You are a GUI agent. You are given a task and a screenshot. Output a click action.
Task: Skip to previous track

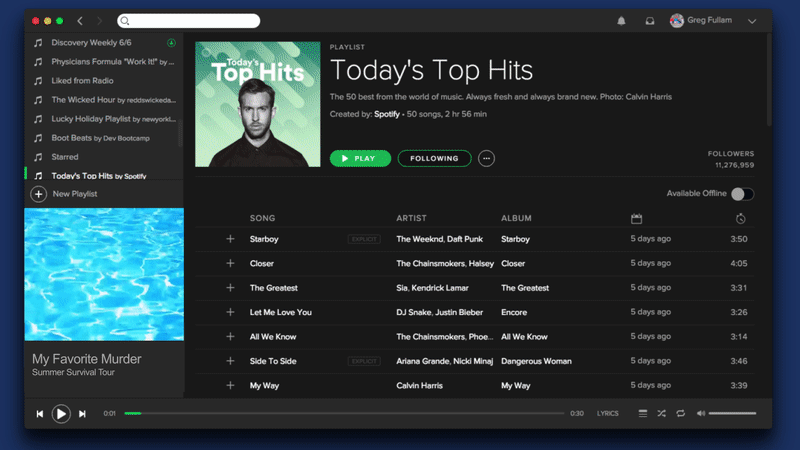[x=40, y=414]
